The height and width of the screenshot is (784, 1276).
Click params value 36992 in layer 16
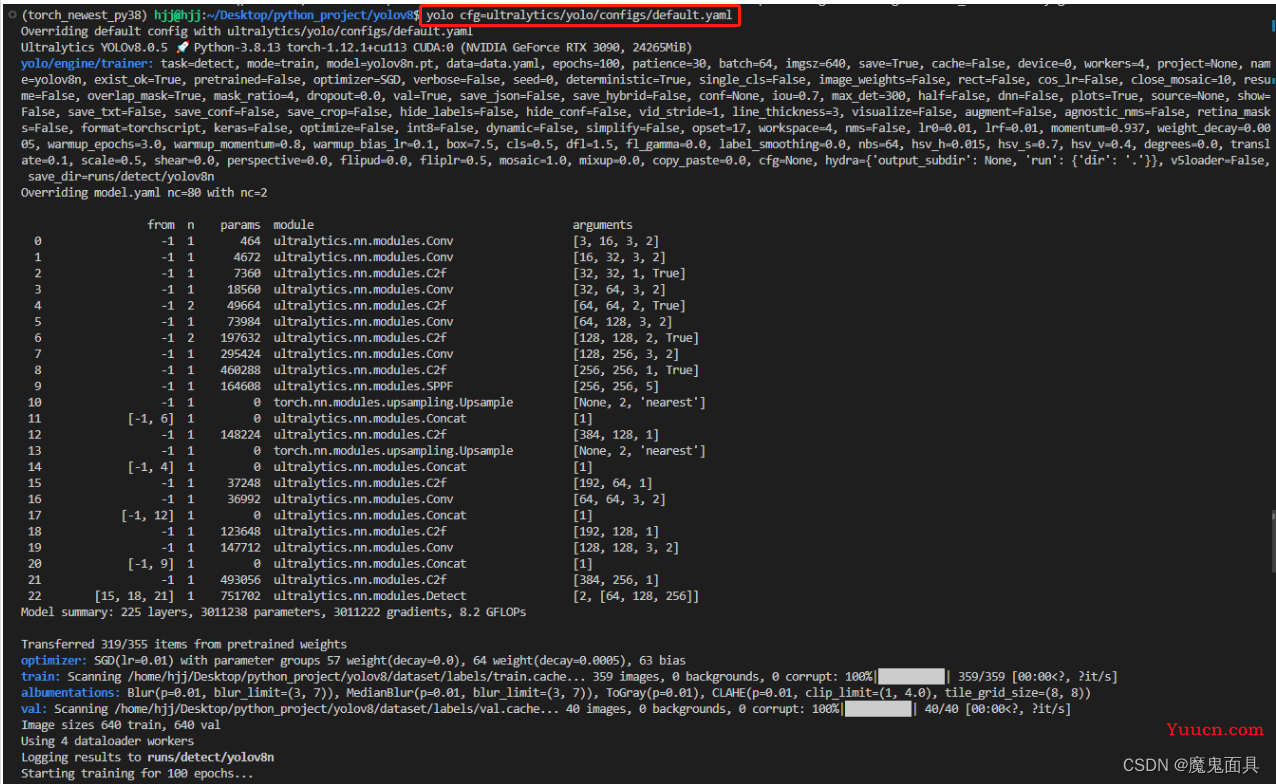coord(244,499)
